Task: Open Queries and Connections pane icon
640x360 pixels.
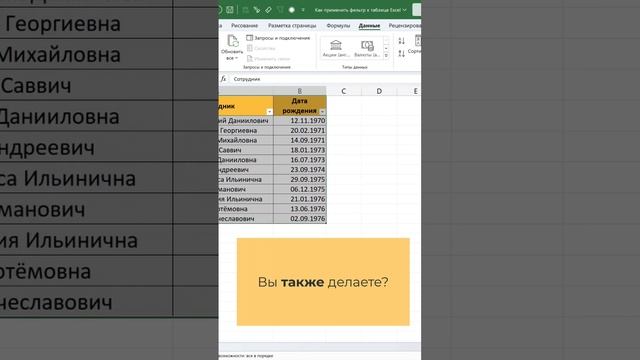Action: 249,38
